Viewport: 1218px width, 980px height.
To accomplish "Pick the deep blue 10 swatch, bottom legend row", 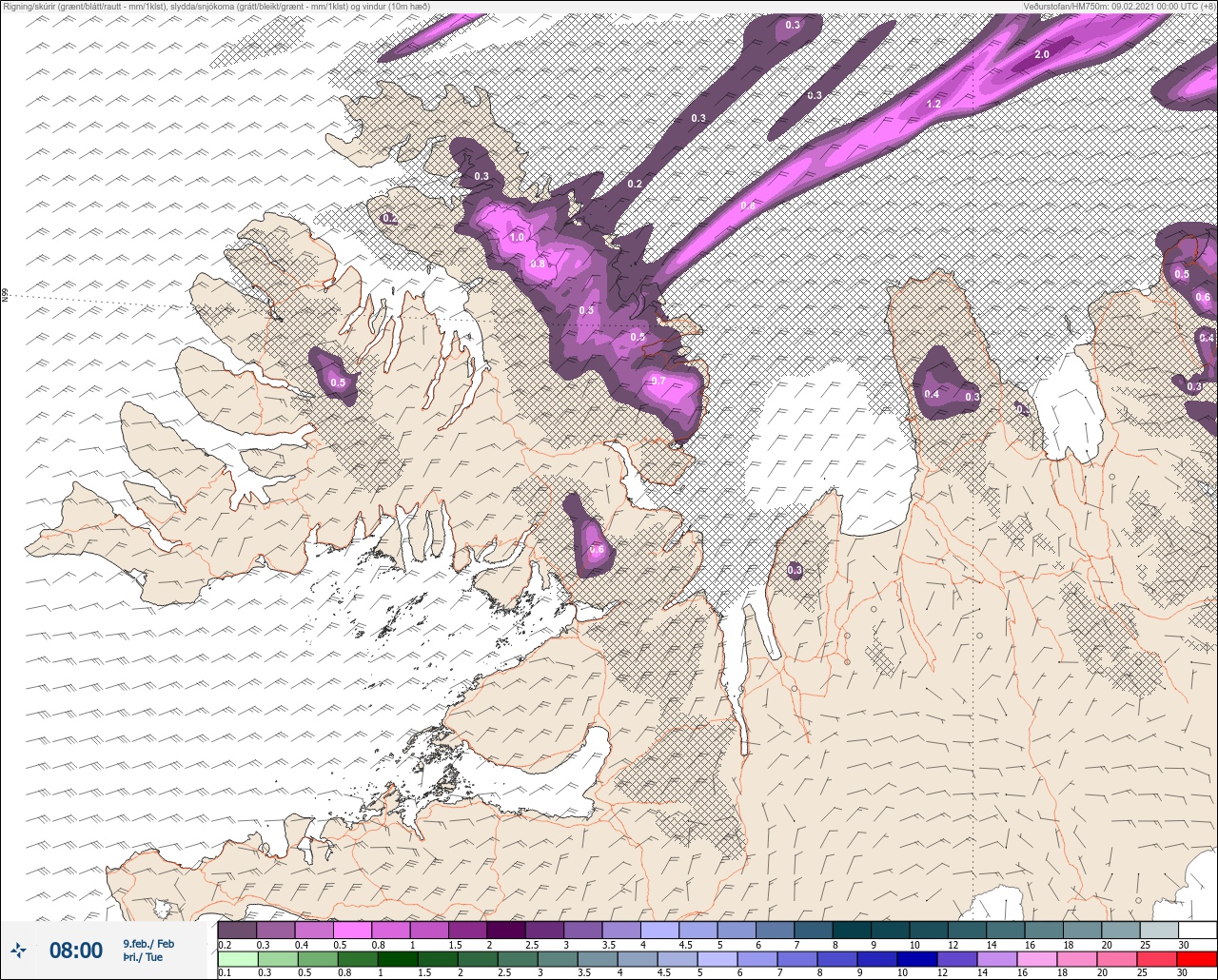I will point(917,959).
